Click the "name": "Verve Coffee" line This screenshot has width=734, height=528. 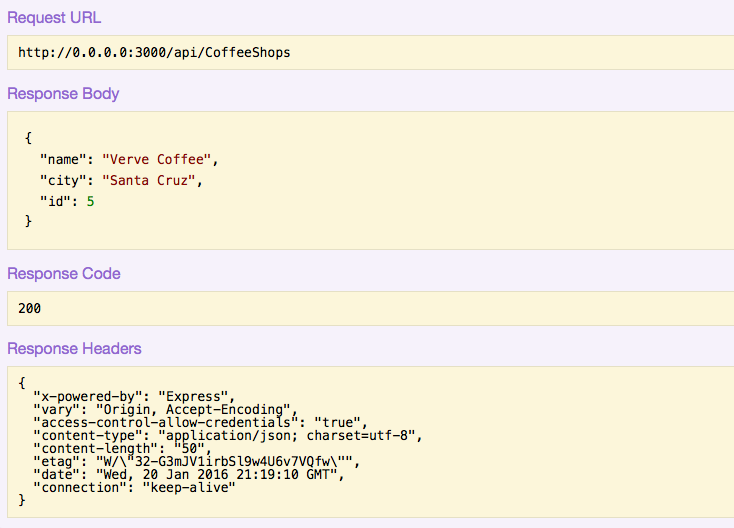click(129, 160)
